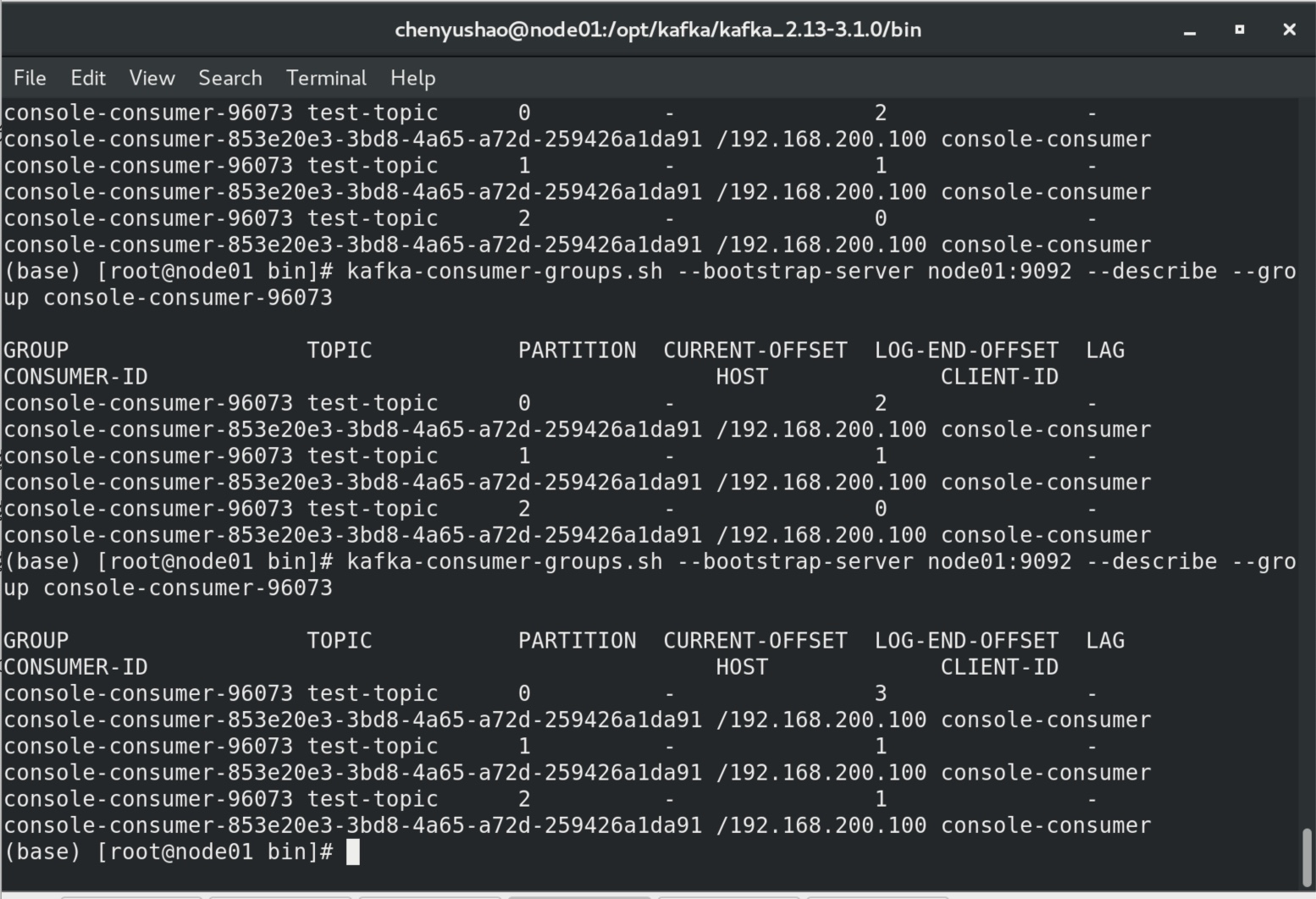Open the Help menu
1316x899 pixels.
coord(412,78)
